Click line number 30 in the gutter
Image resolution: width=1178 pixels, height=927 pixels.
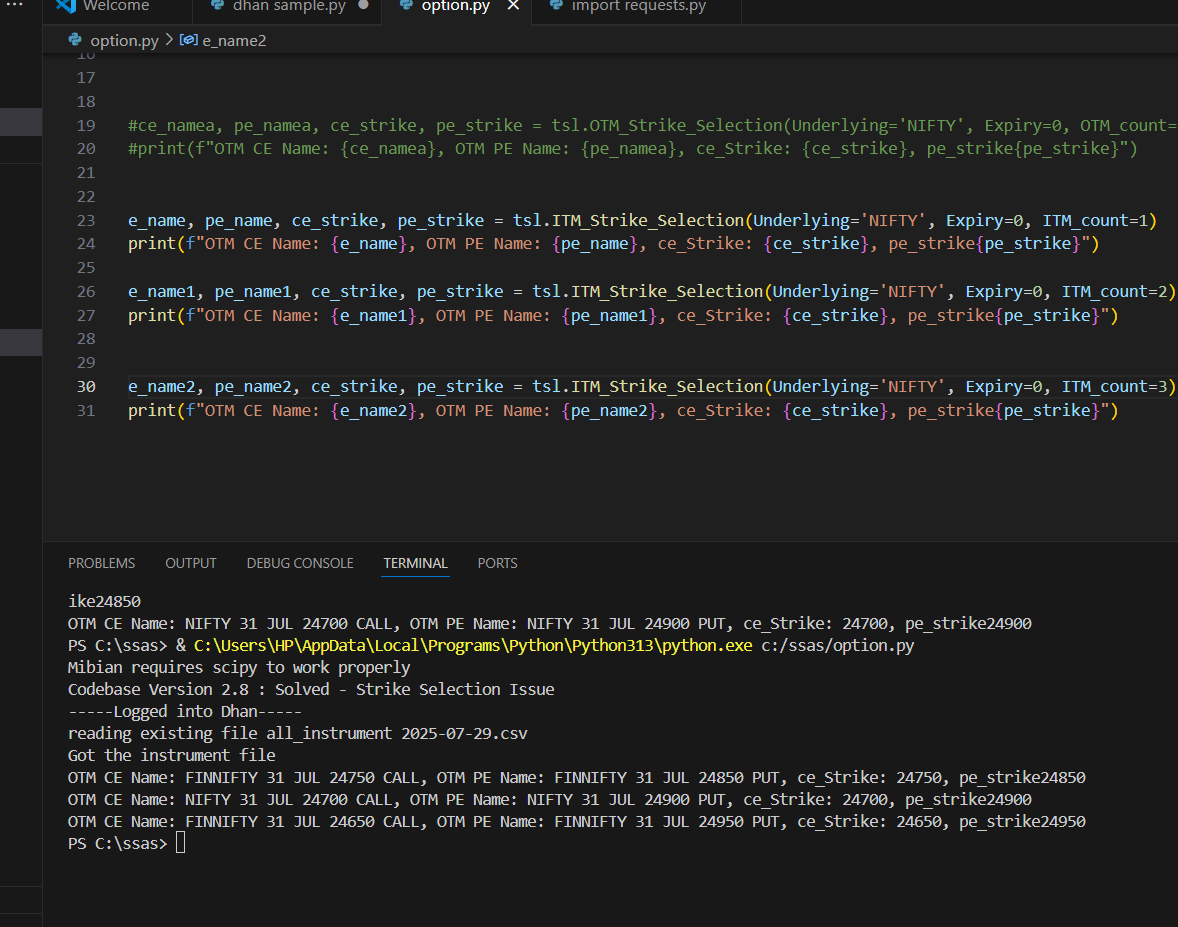pyautogui.click(x=86, y=387)
